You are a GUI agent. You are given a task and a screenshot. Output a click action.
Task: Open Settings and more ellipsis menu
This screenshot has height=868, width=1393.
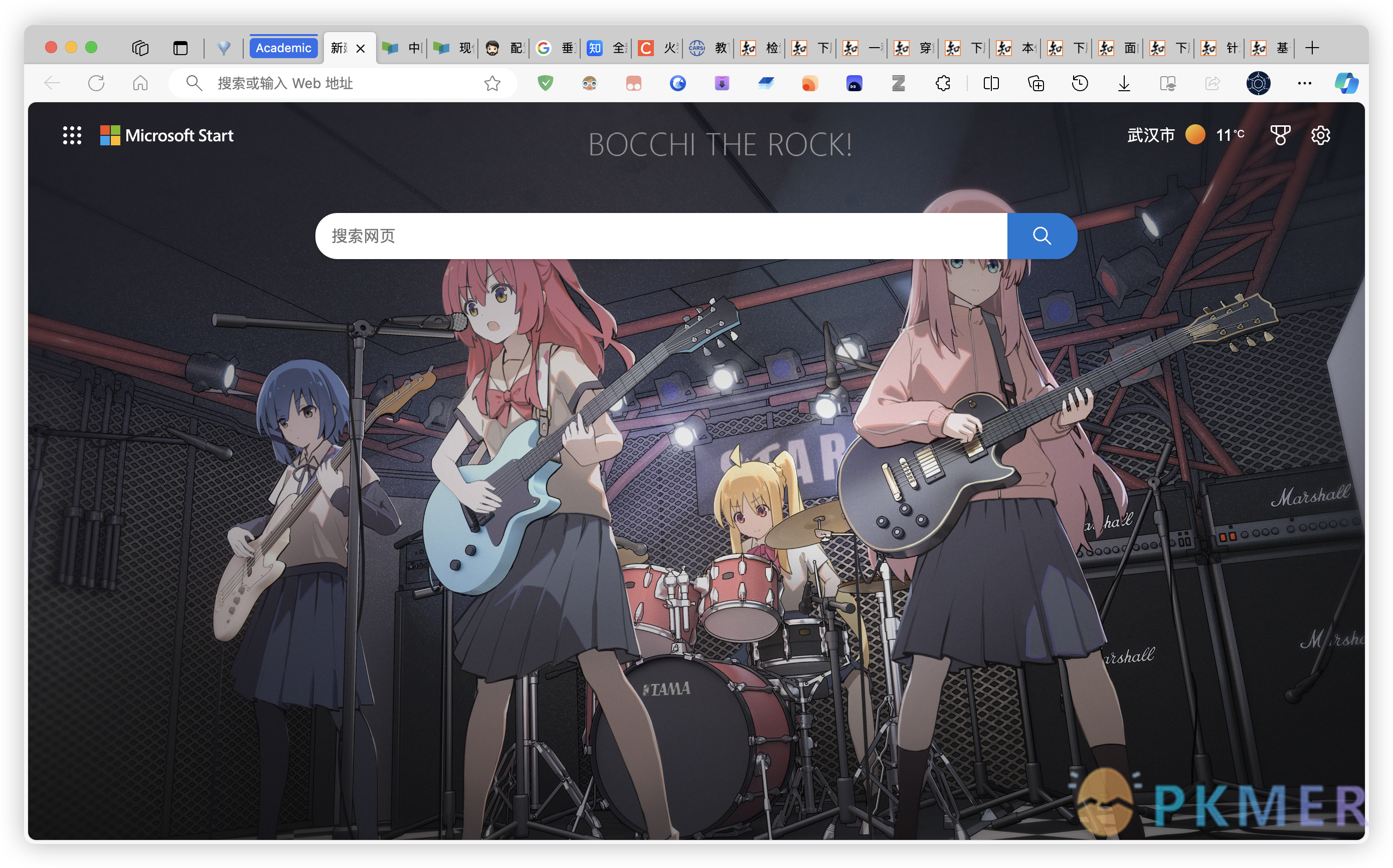pyautogui.click(x=1304, y=83)
